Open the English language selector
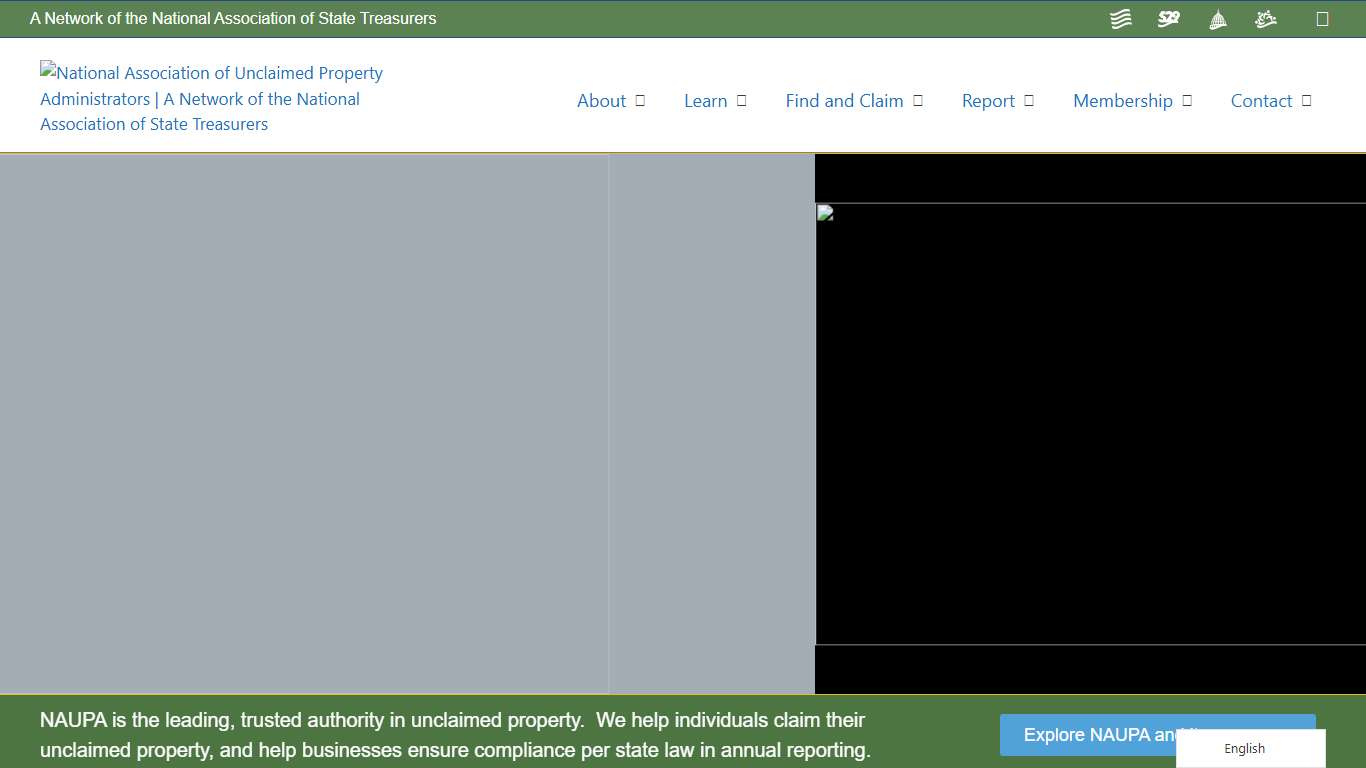Screen dimensions: 1366x768 [1244, 748]
